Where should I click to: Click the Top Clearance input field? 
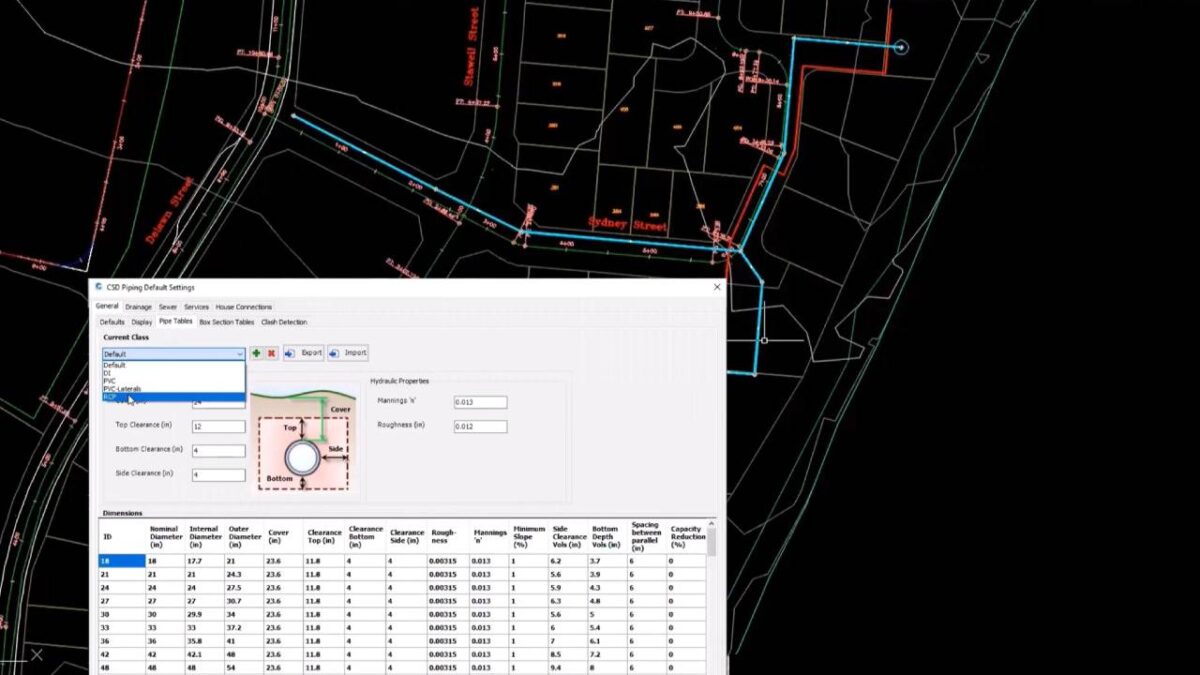coord(217,426)
